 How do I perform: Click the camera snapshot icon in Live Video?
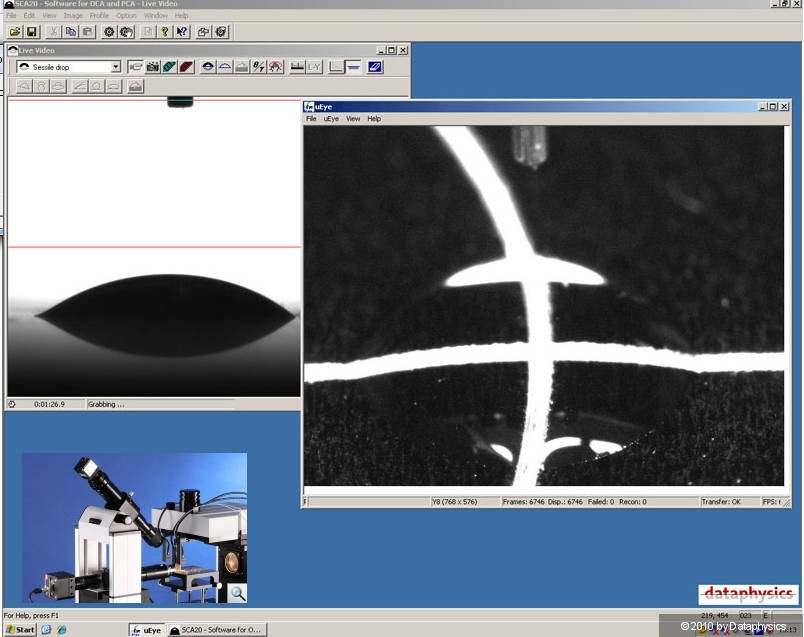pos(153,67)
